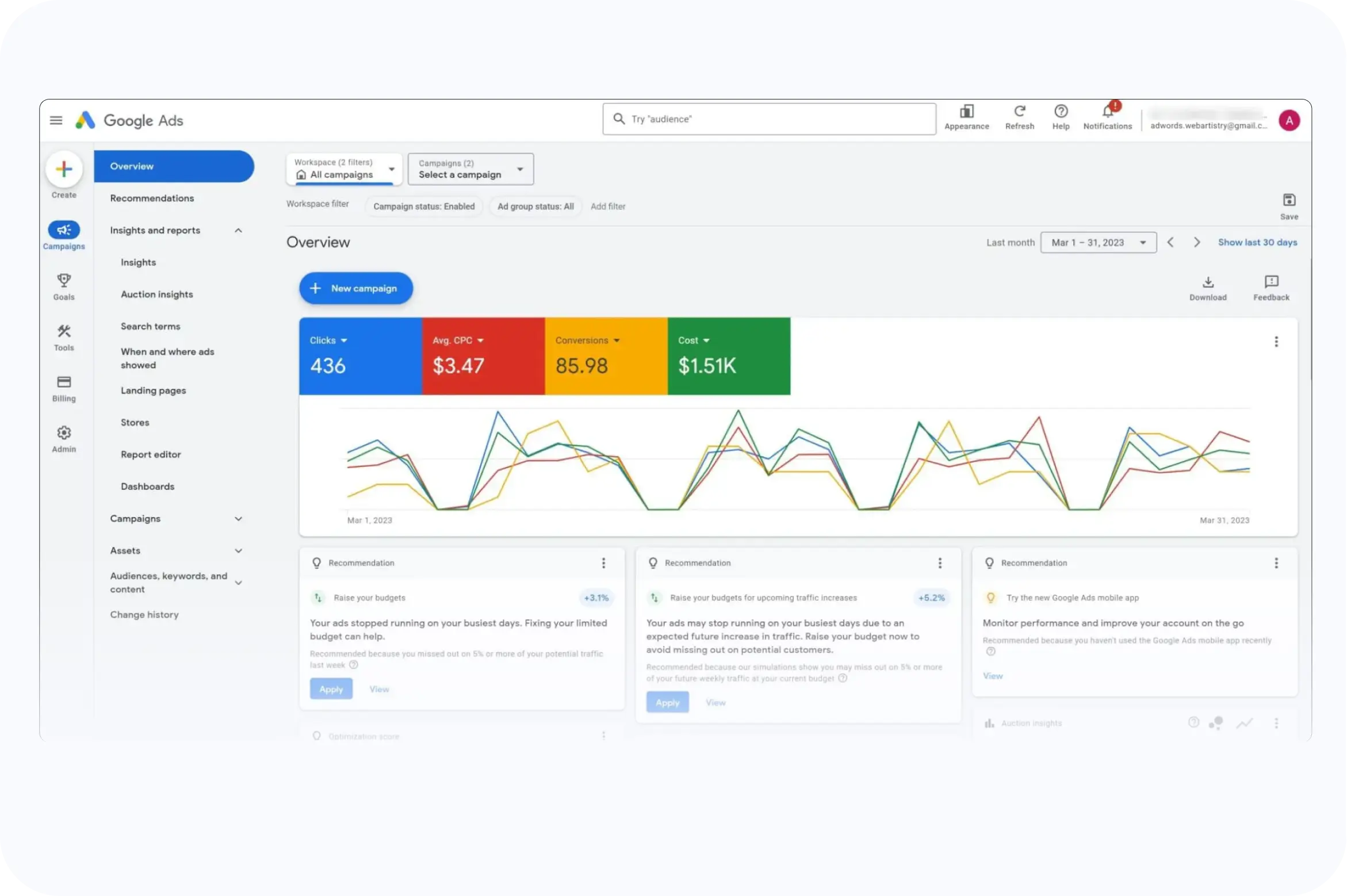Open the Admin gear icon
The height and width of the screenshot is (896, 1347).
[x=64, y=433]
